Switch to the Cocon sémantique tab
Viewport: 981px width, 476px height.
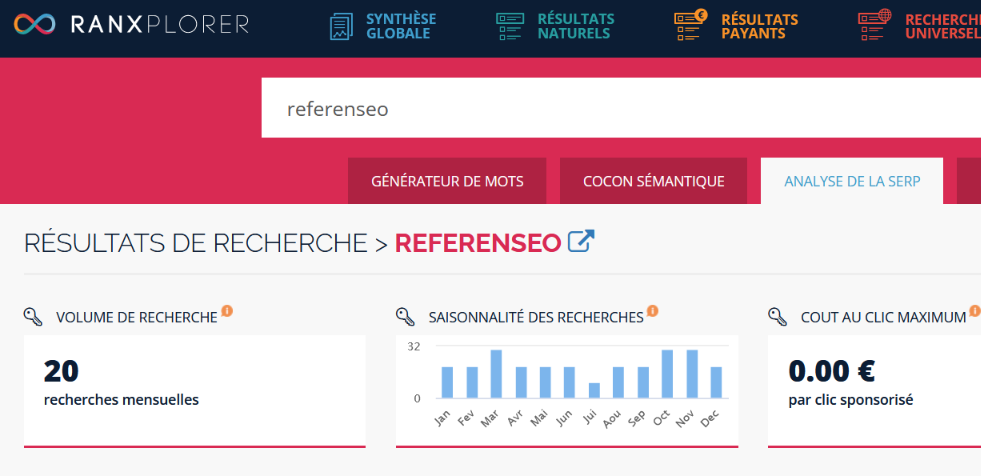pos(653,181)
